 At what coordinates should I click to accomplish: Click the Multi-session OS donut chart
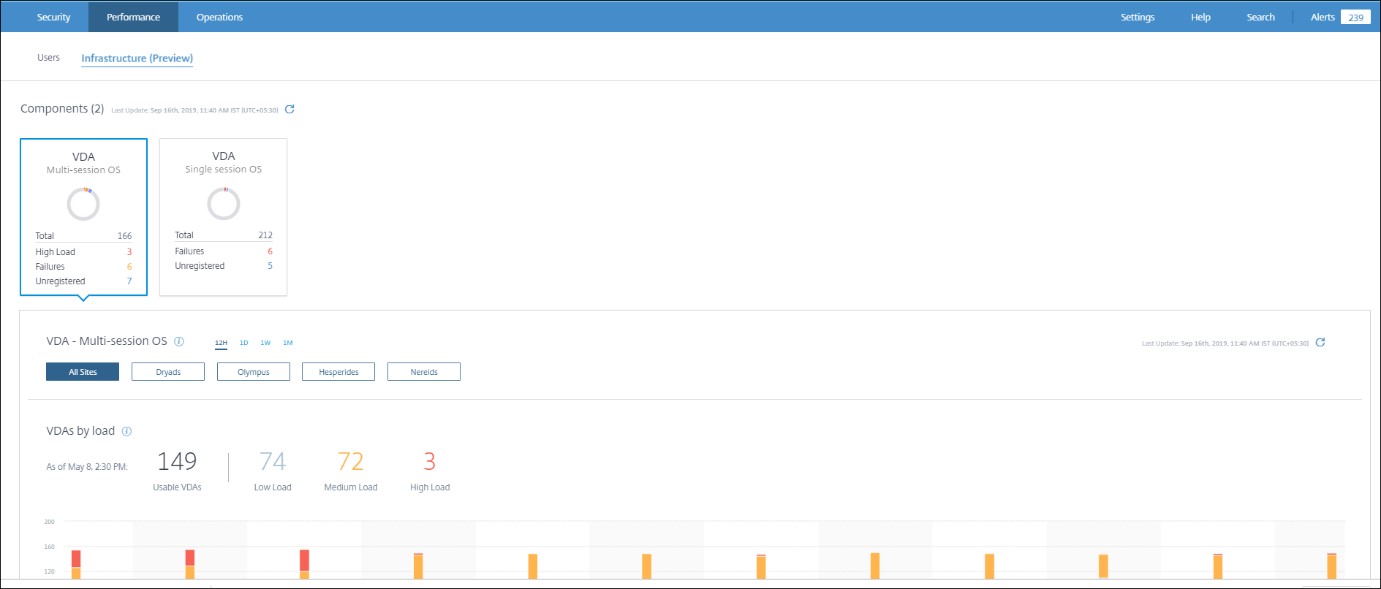pos(83,204)
